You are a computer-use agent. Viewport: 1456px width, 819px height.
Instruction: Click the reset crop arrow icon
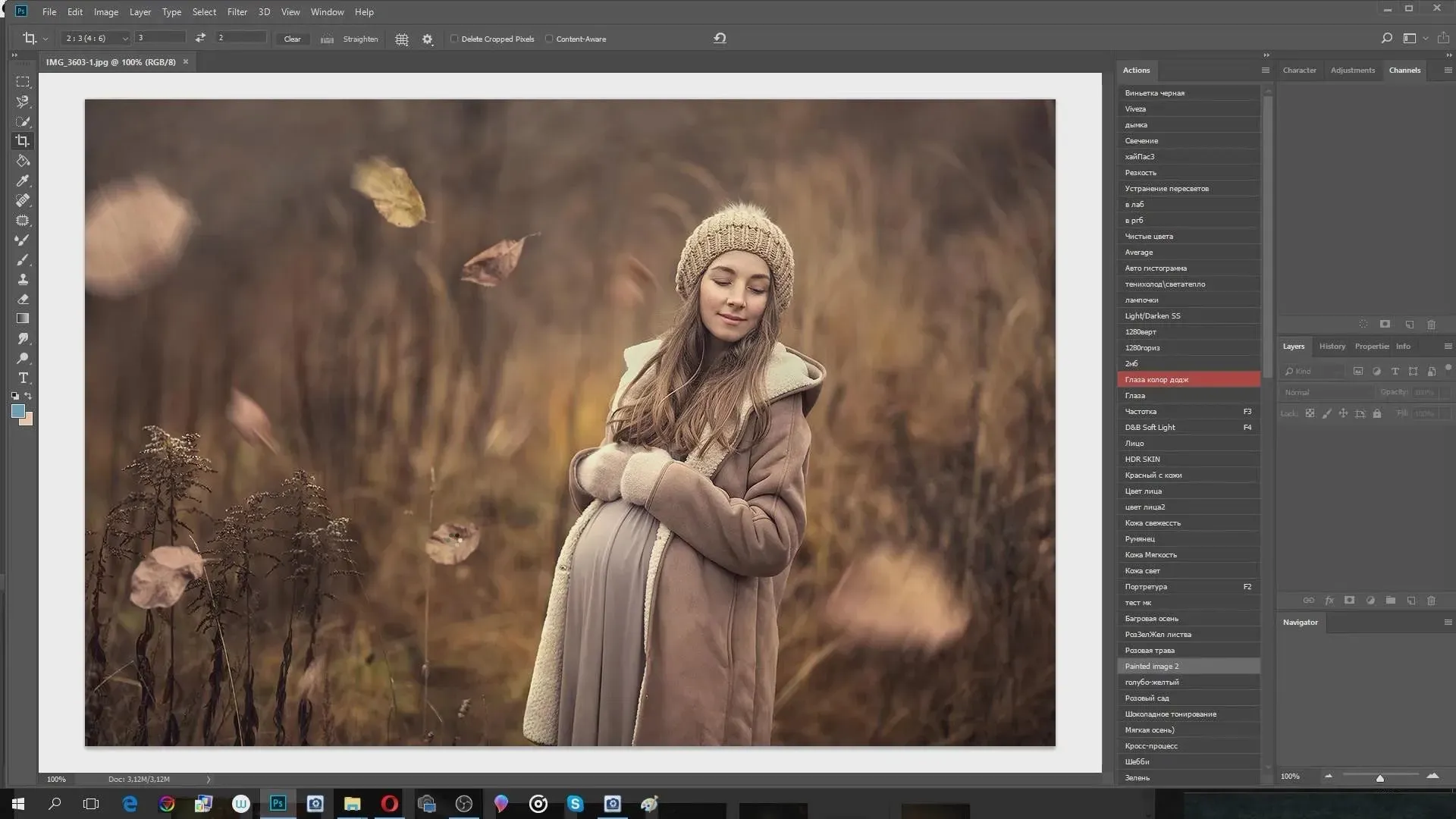720,39
